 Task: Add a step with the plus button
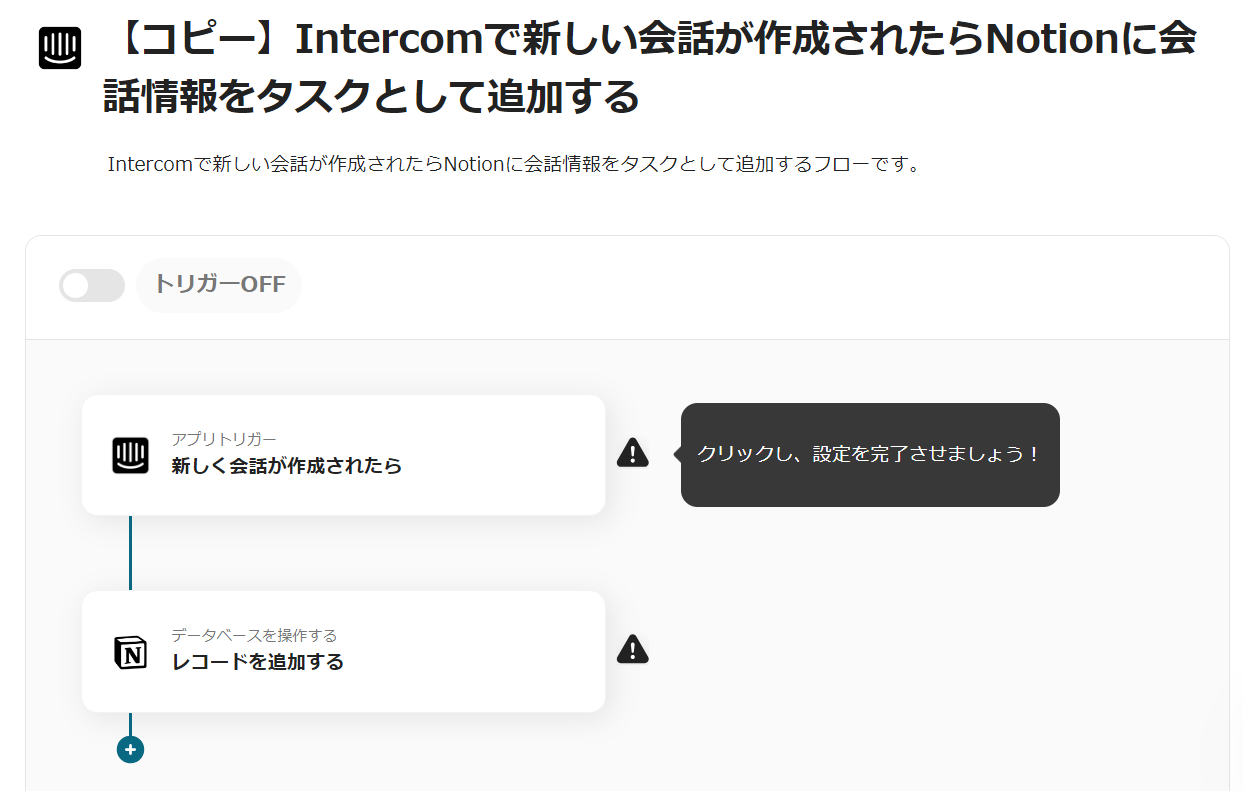point(130,749)
